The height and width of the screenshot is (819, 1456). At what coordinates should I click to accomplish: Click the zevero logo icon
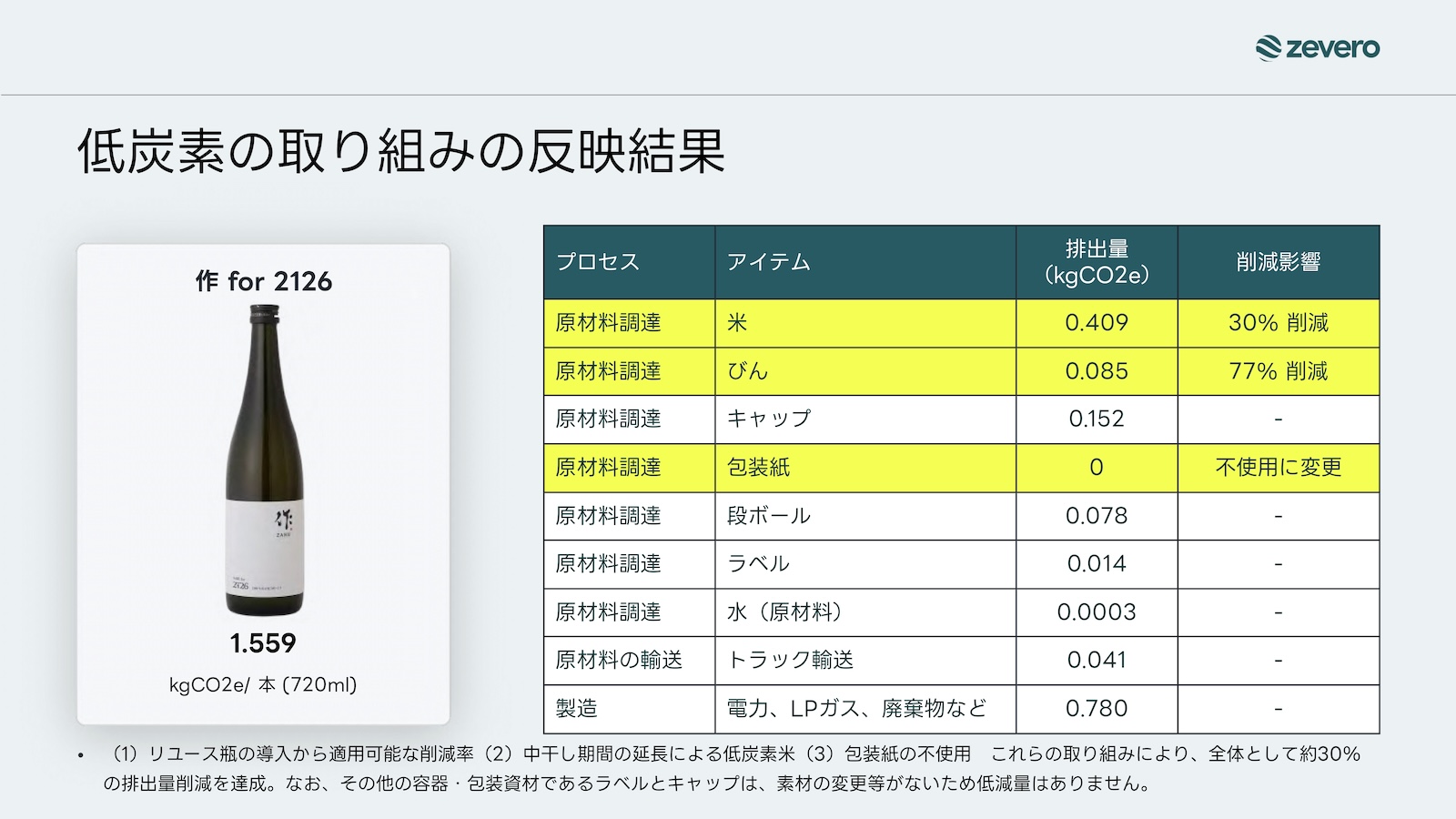pyautogui.click(x=1269, y=48)
